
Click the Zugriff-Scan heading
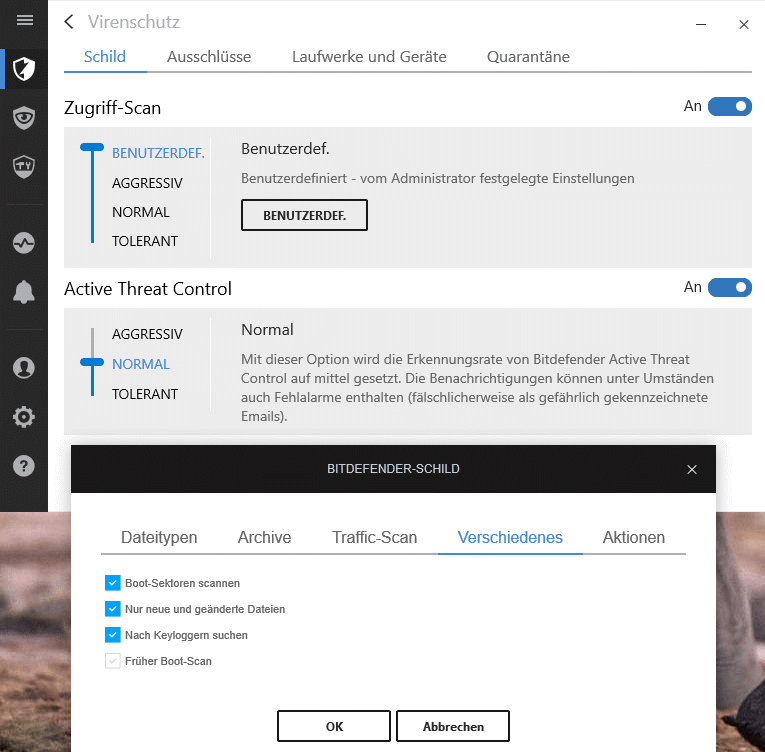pos(112,108)
